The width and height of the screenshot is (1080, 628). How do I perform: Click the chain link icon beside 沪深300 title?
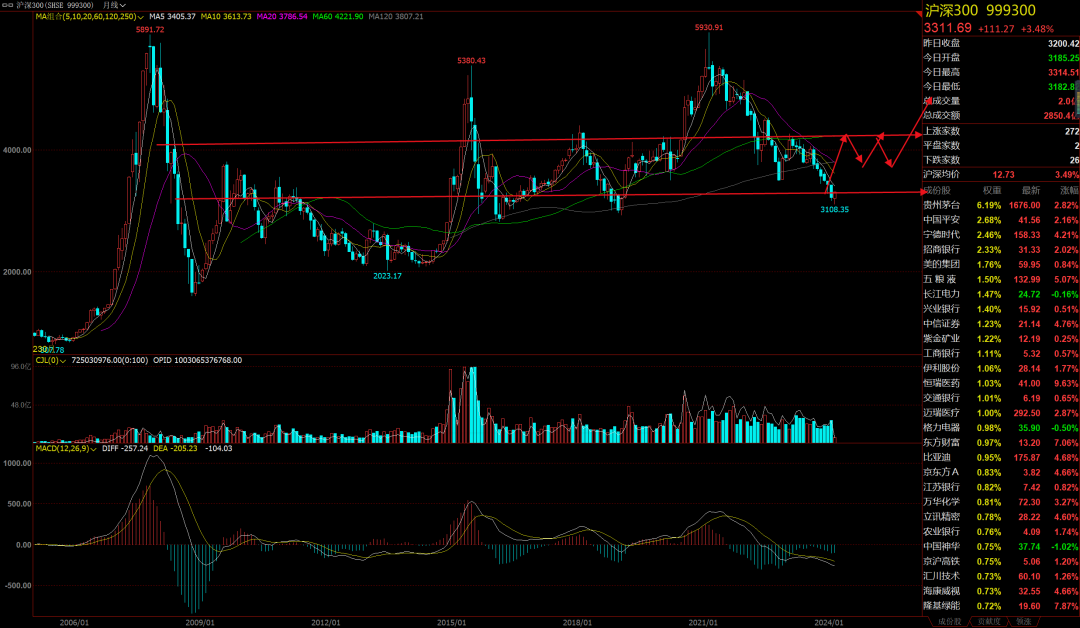pyautogui.click(x=8, y=5)
